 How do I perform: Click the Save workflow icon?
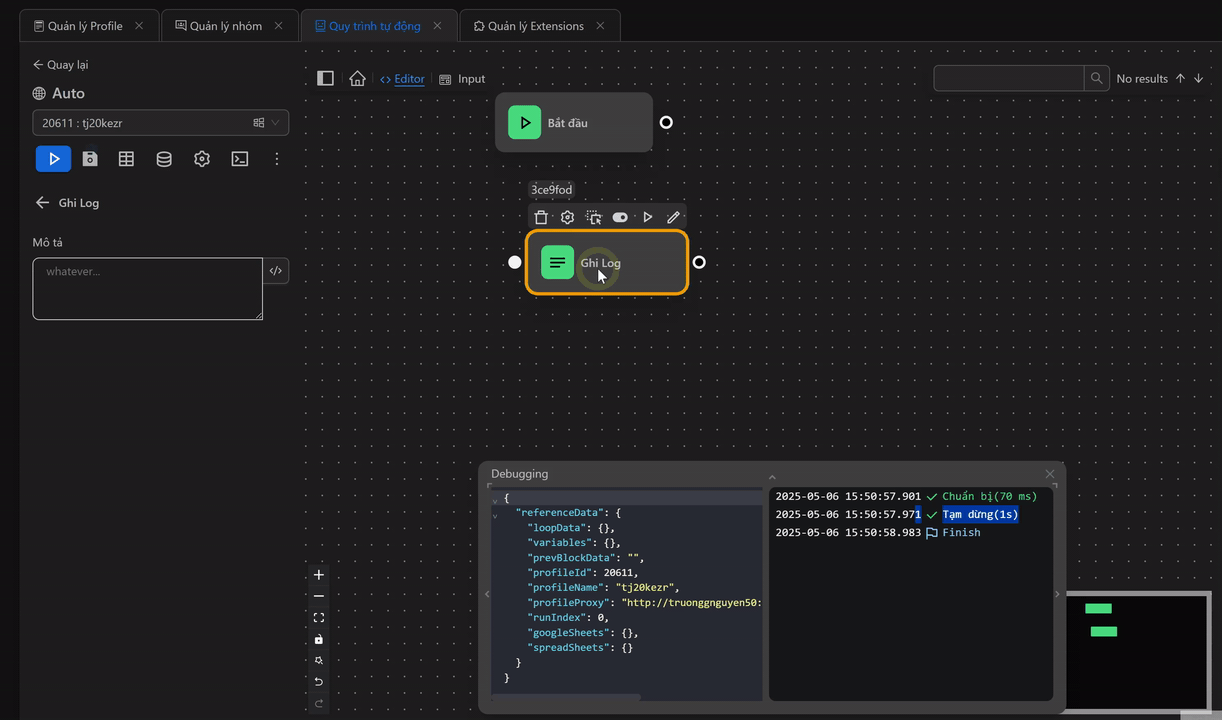tap(90, 158)
